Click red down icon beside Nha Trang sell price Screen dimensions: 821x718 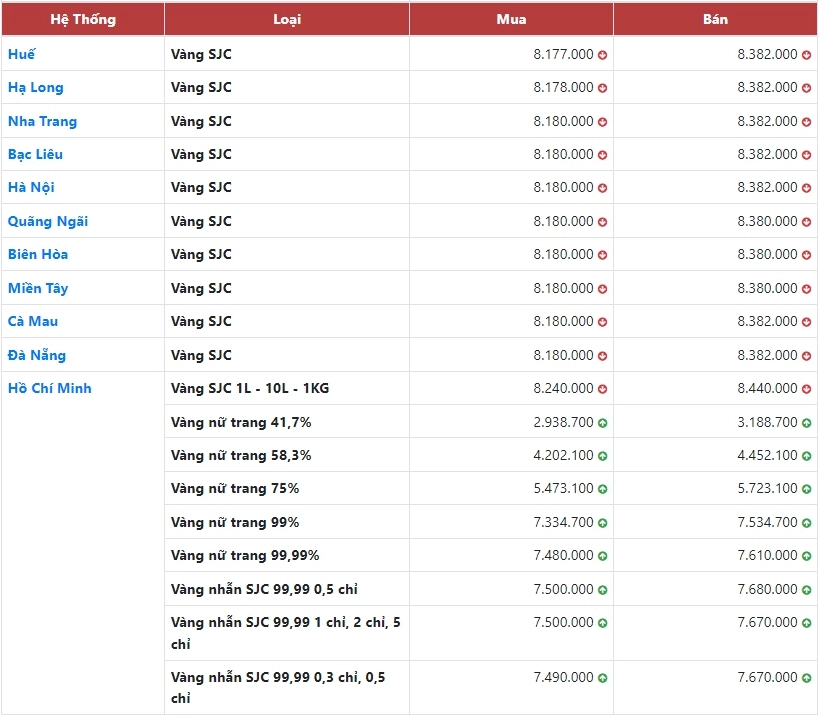(x=806, y=122)
